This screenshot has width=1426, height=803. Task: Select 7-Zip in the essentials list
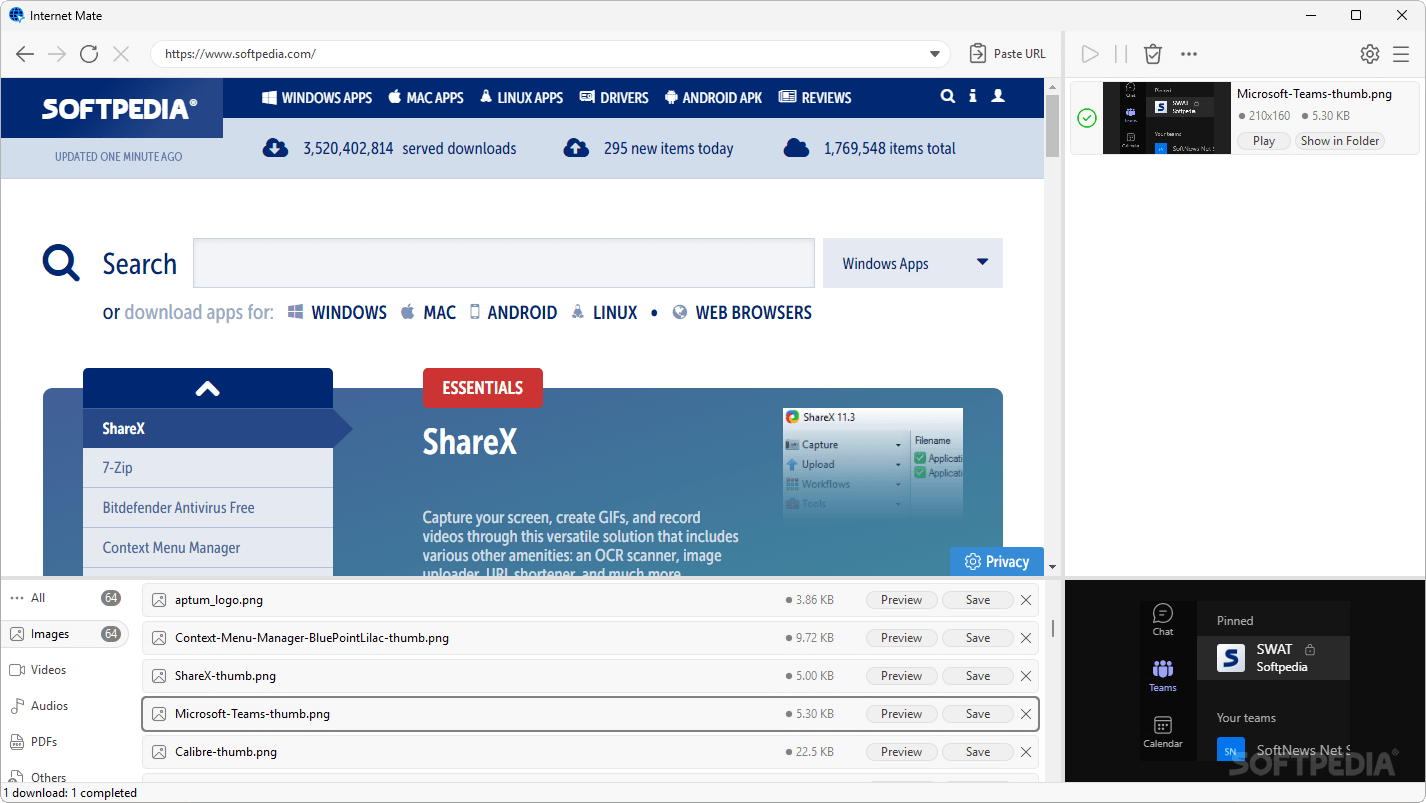tap(208, 468)
